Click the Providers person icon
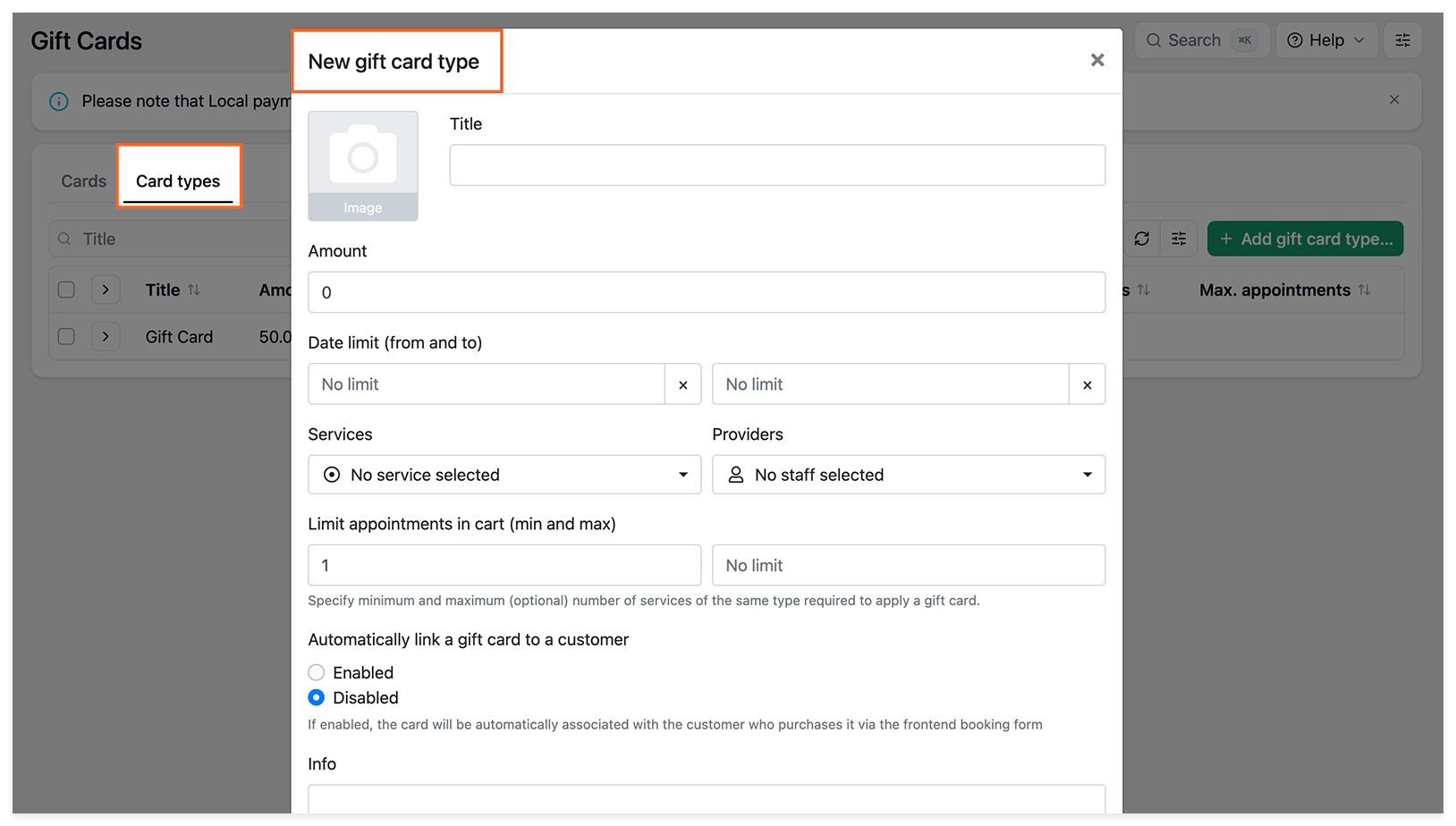The image size is (1456, 826). (x=736, y=475)
